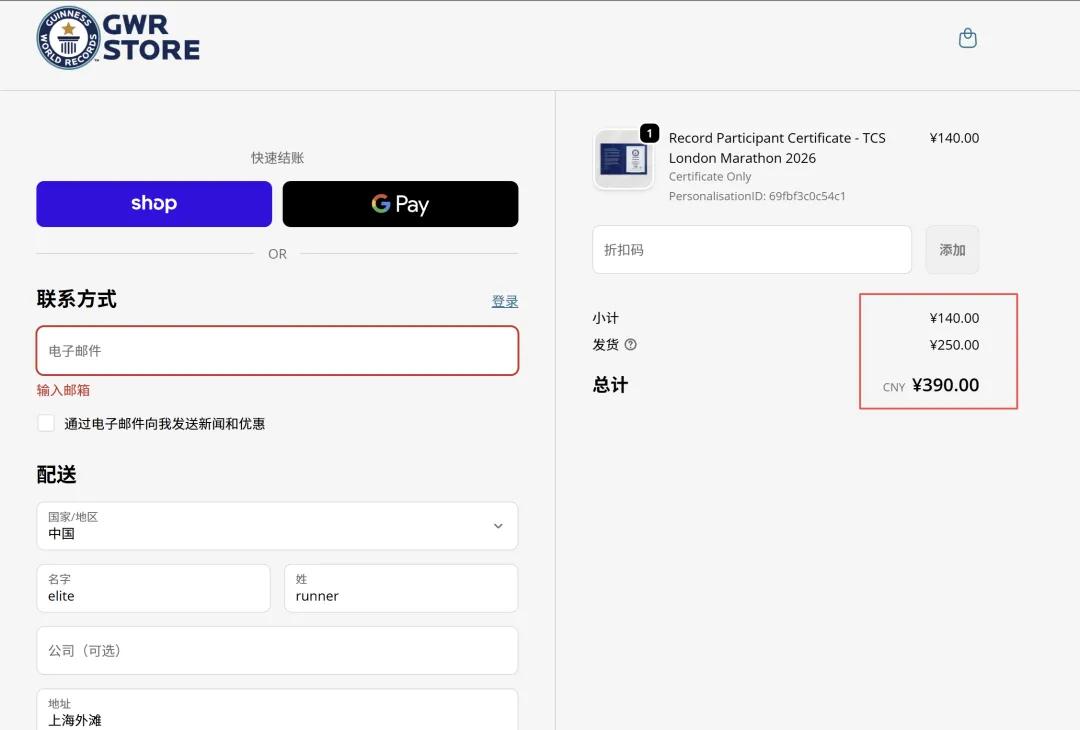Click the item quantity badge 1
This screenshot has height=730, width=1080.
tap(650, 133)
